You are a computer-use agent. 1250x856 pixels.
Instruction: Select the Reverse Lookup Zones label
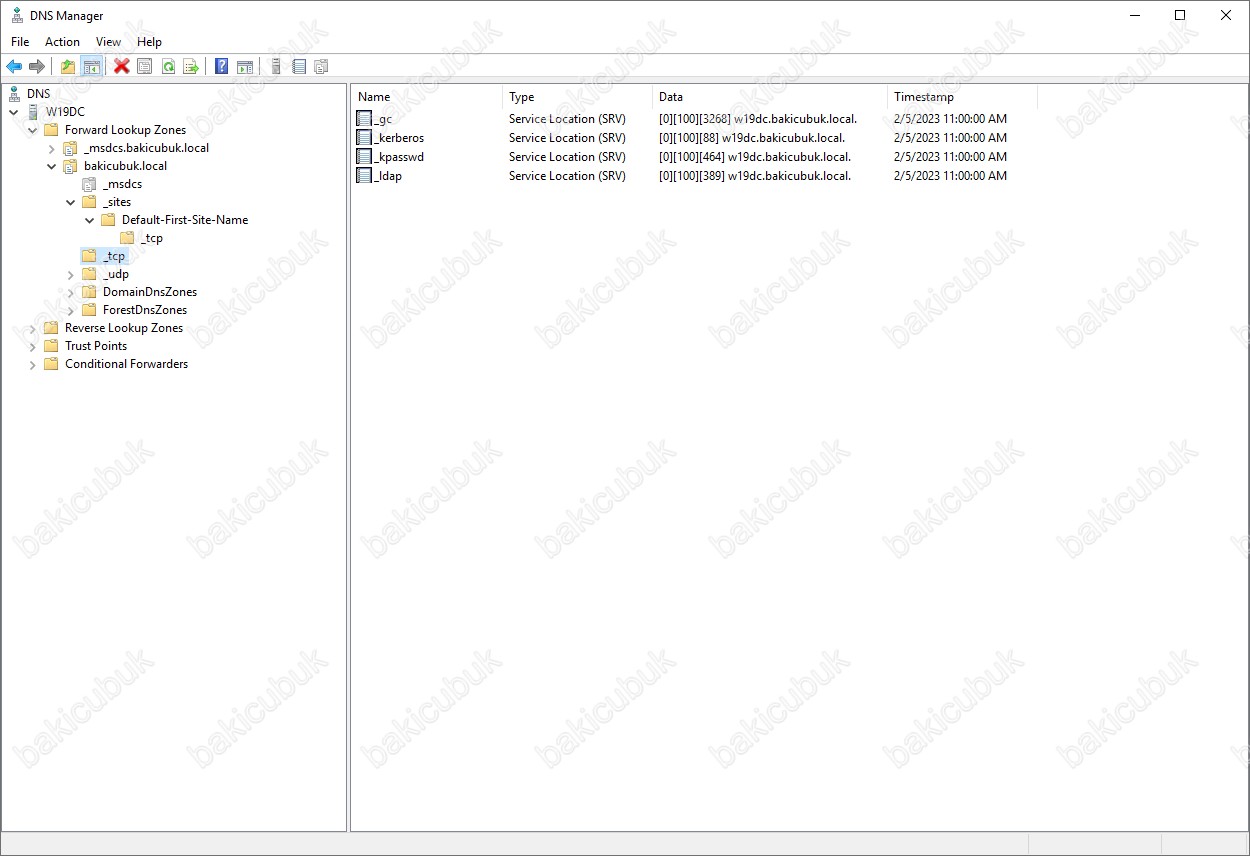coord(124,328)
